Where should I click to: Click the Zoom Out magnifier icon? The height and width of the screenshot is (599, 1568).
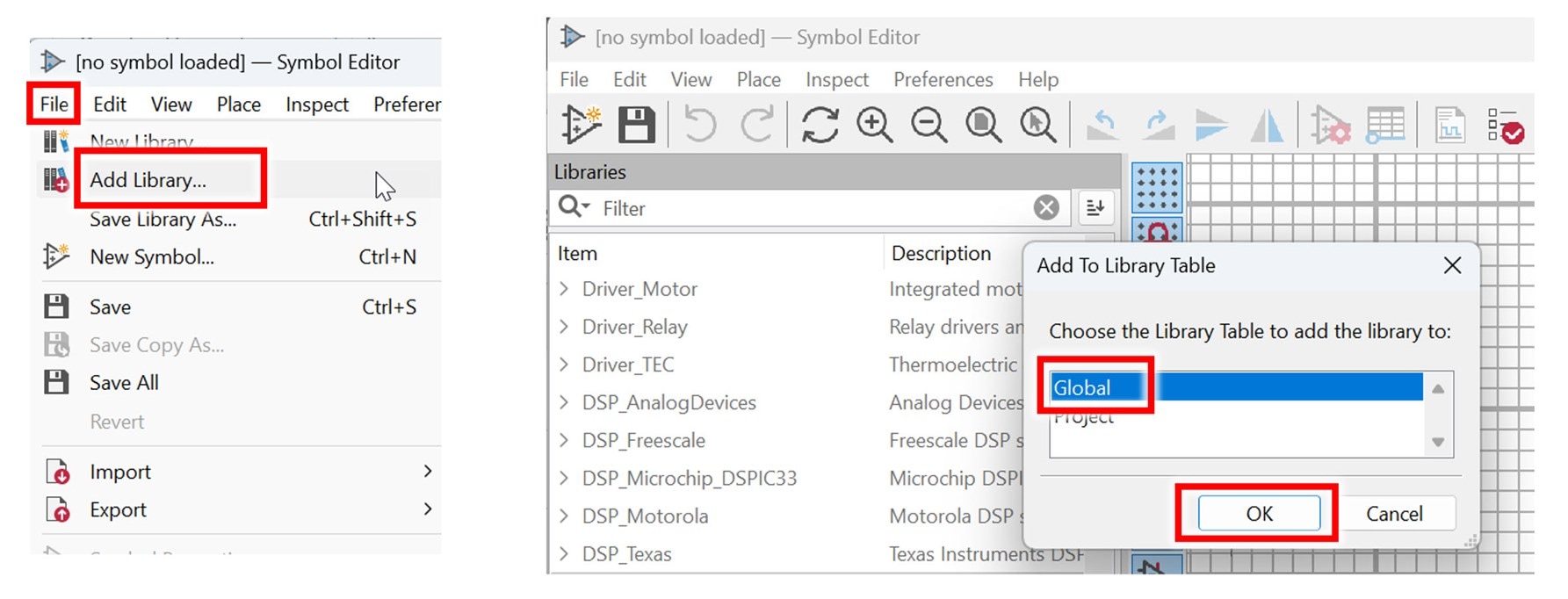point(929,124)
